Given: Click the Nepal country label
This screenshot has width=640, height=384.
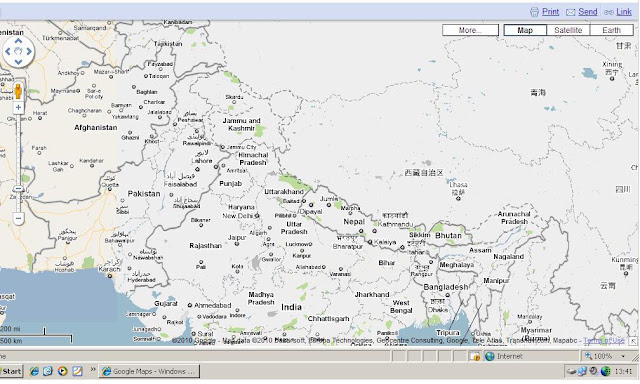Looking at the screenshot, I should (354, 222).
